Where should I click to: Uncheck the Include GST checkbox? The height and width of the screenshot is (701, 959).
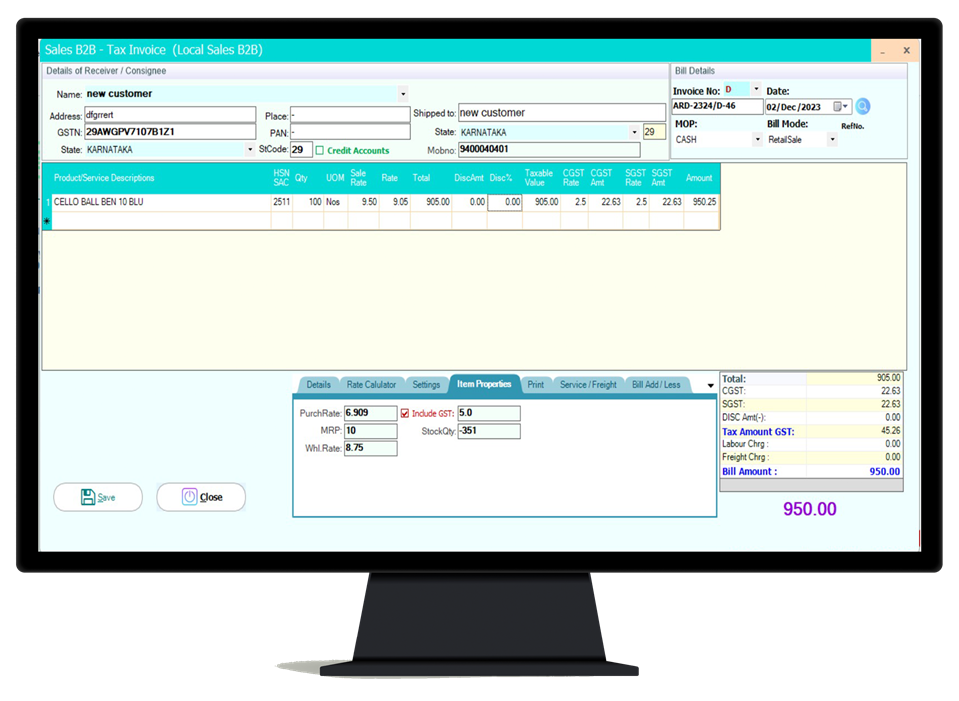(x=405, y=413)
